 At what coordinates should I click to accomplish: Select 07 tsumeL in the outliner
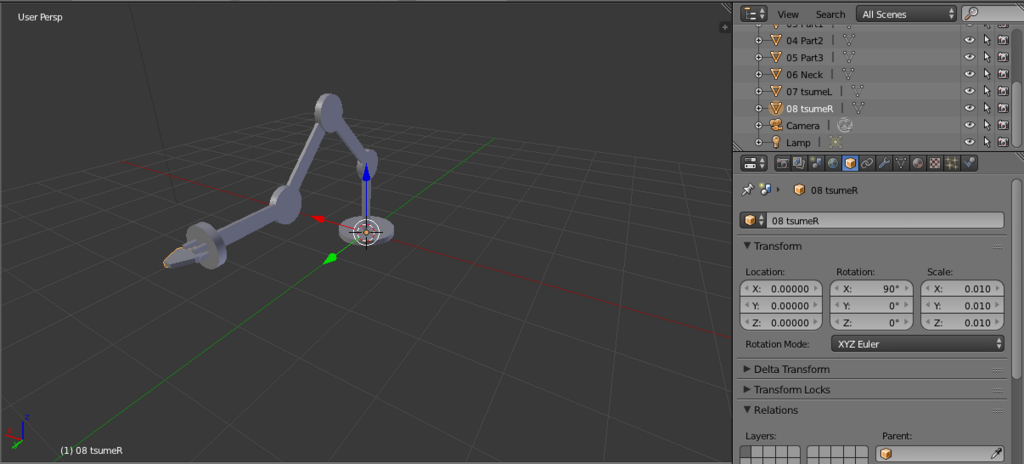pos(810,91)
